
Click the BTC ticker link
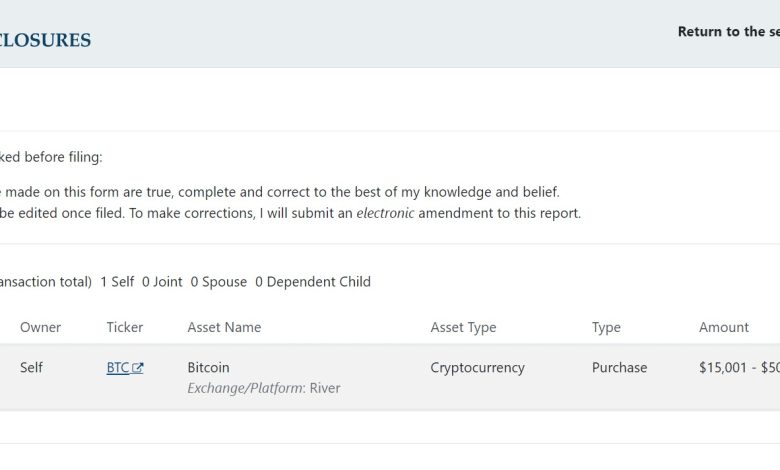click(118, 368)
